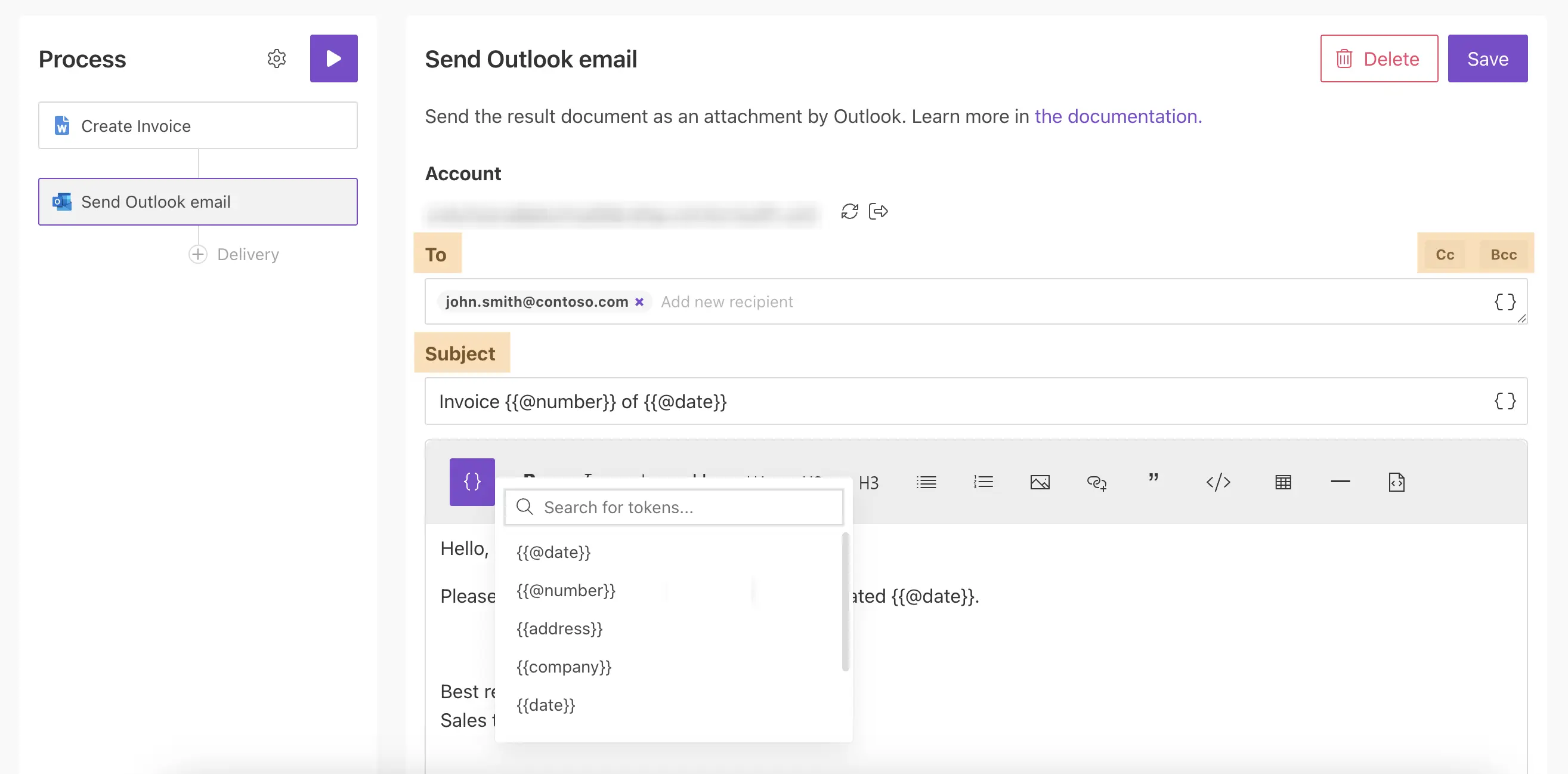The width and height of the screenshot is (1568, 774).
Task: Show the Bcc field
Action: (x=1503, y=255)
